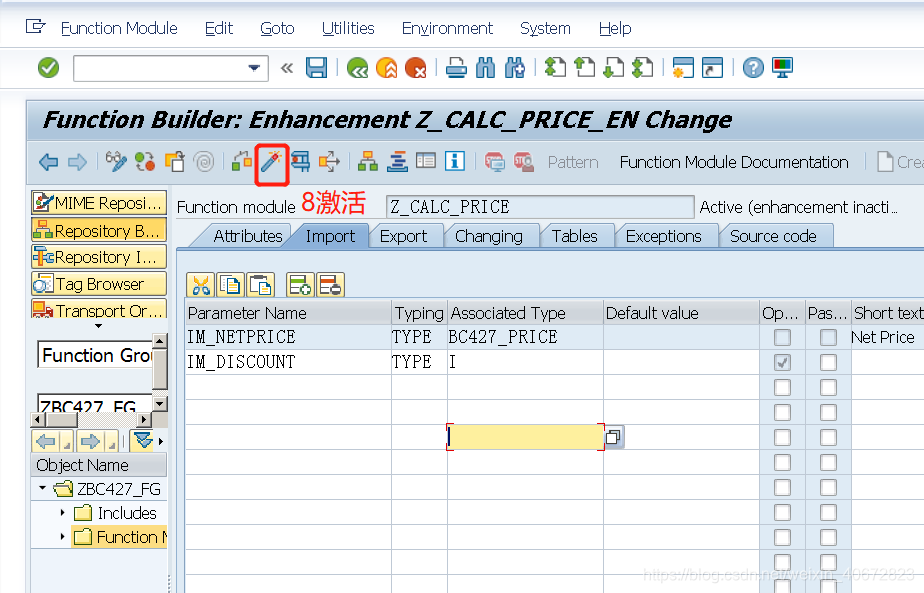924x593 pixels.
Task: Click the Check syntax icon
Action: click(242, 162)
